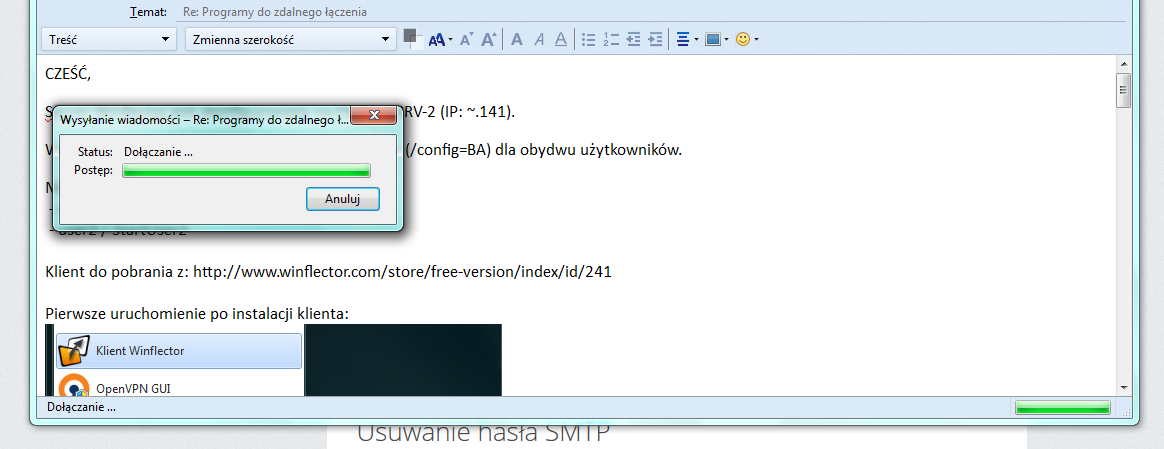Decrease the font size
The image size is (1164, 449).
coord(466,39)
